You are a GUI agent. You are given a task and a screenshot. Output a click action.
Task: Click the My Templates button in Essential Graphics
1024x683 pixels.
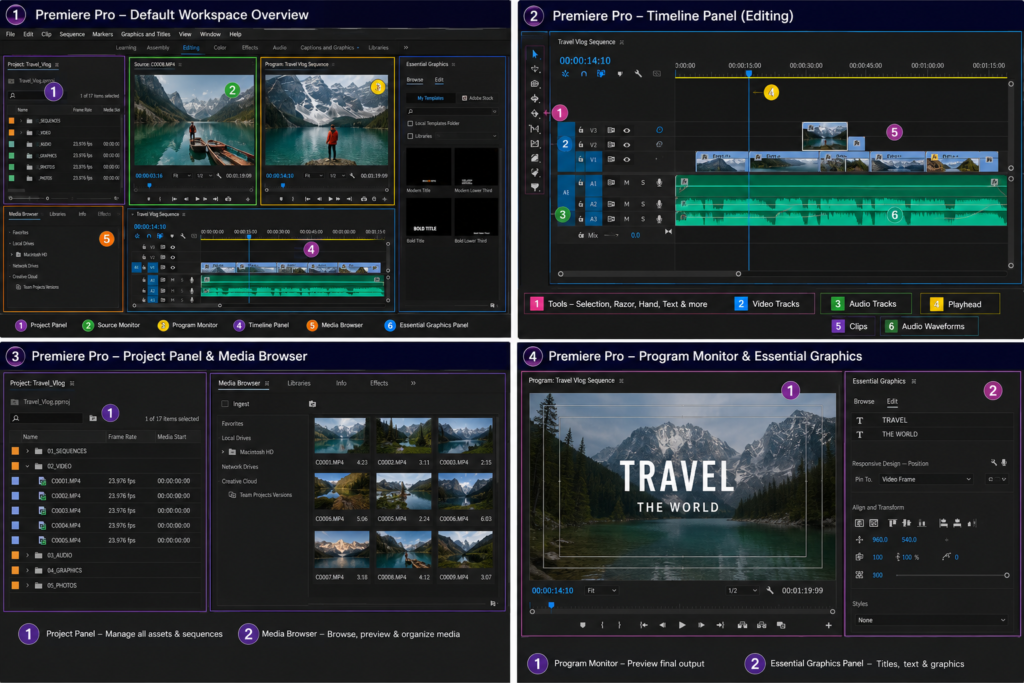(430, 98)
